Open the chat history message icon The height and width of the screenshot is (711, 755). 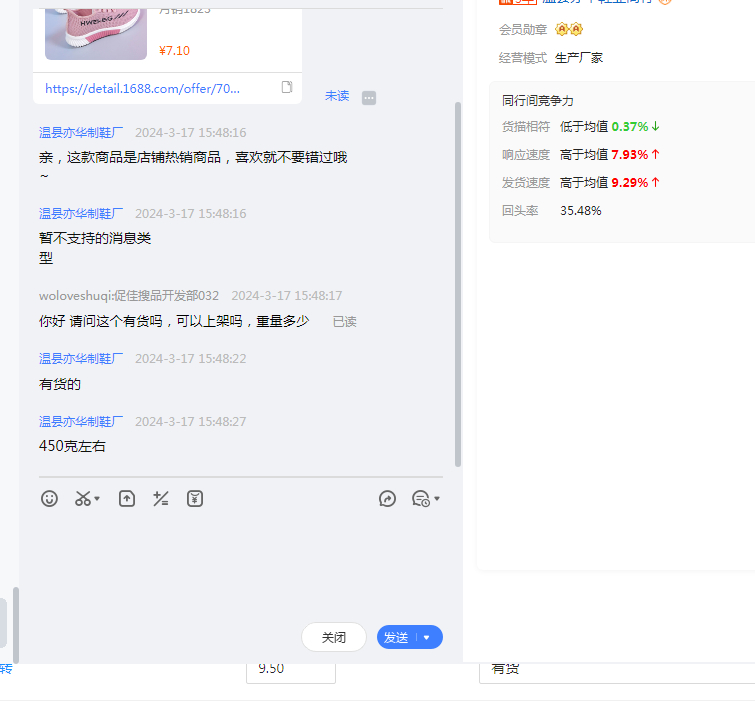pyautogui.click(x=420, y=498)
